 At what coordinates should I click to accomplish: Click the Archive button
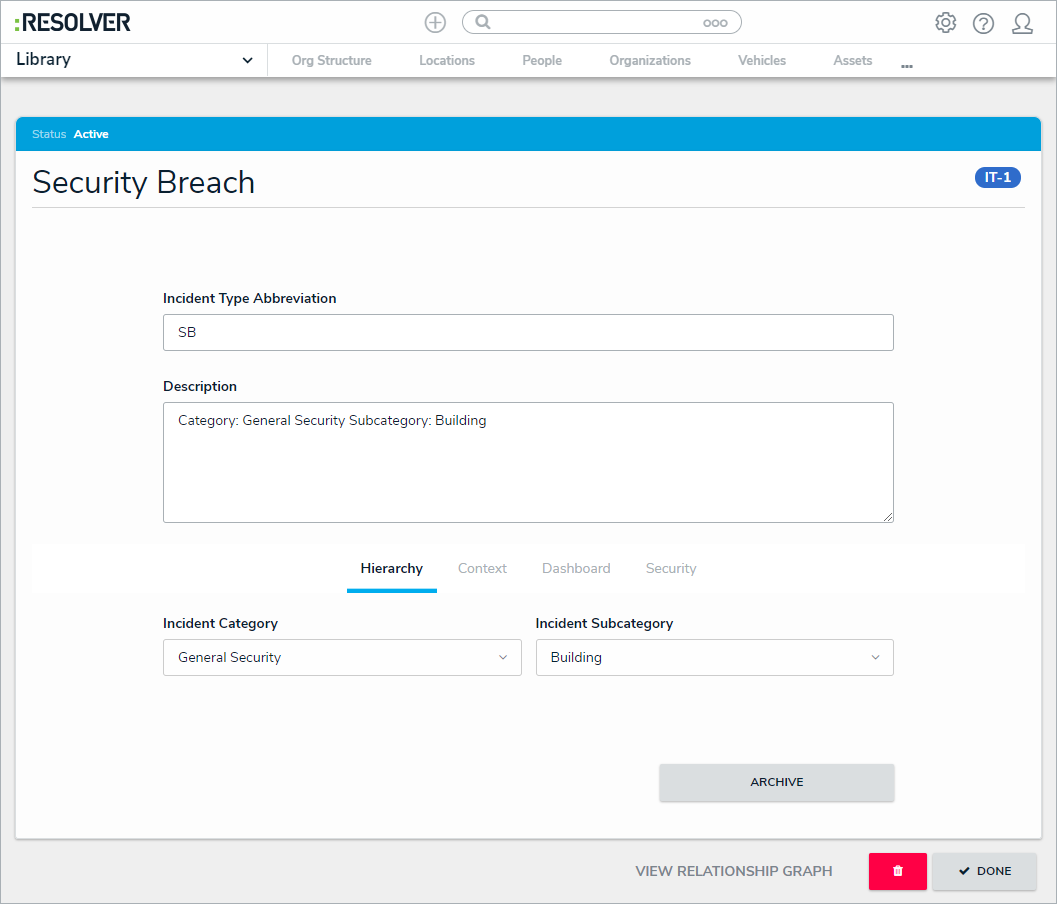click(x=777, y=782)
